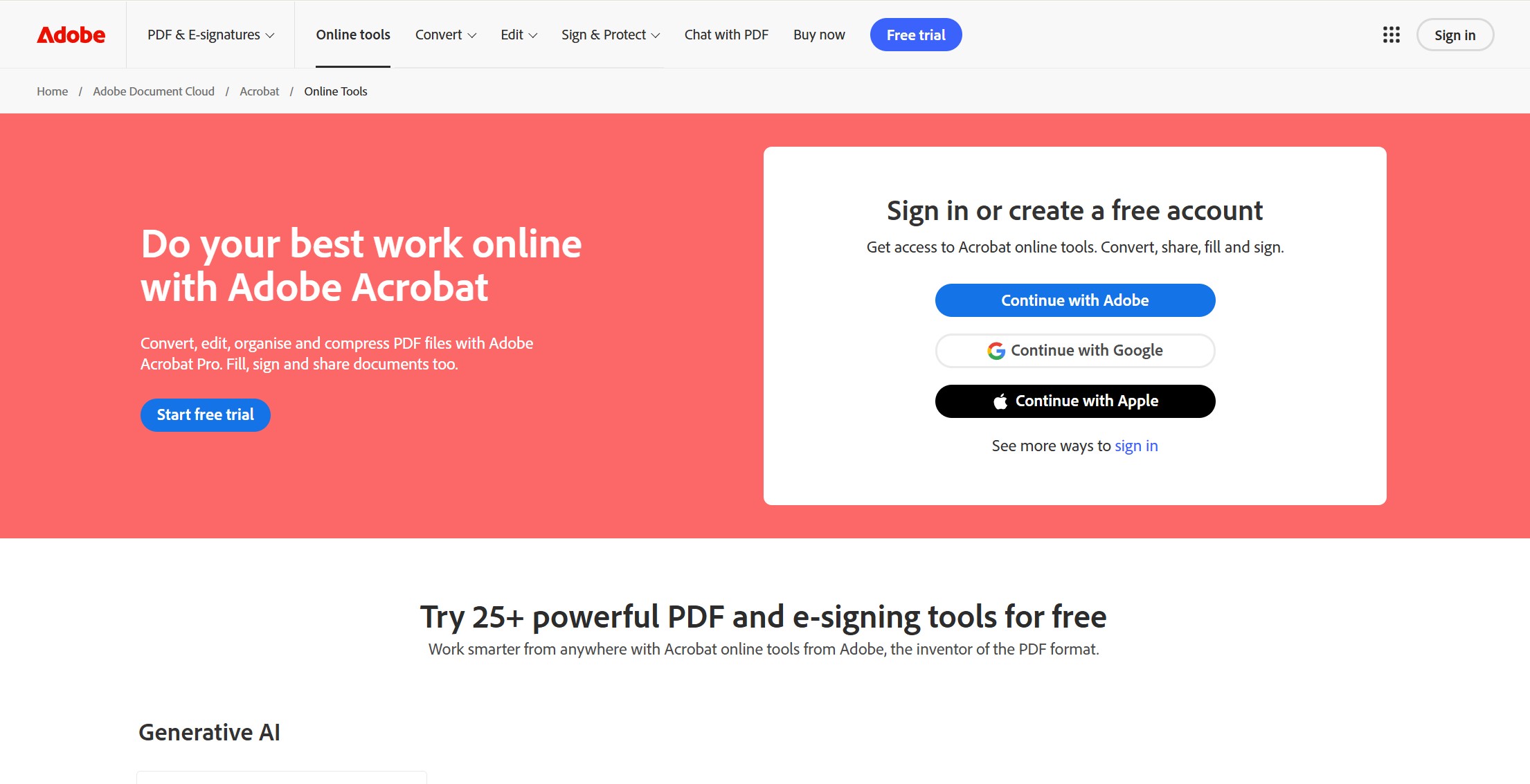Open Sign & Protect dropdown
Viewport: 1530px width, 784px height.
click(608, 35)
